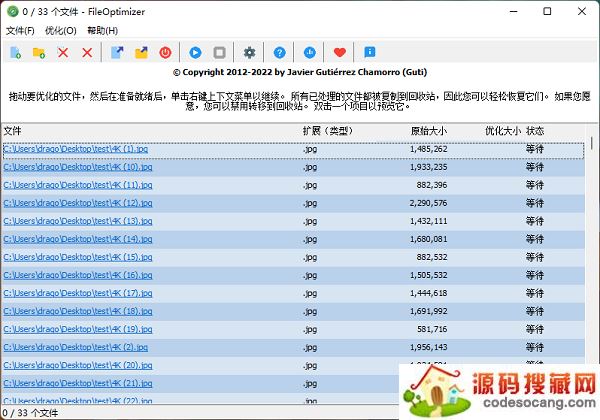Click the original size value 1,933,235
Screen dimensions: 600x420
click(429, 167)
